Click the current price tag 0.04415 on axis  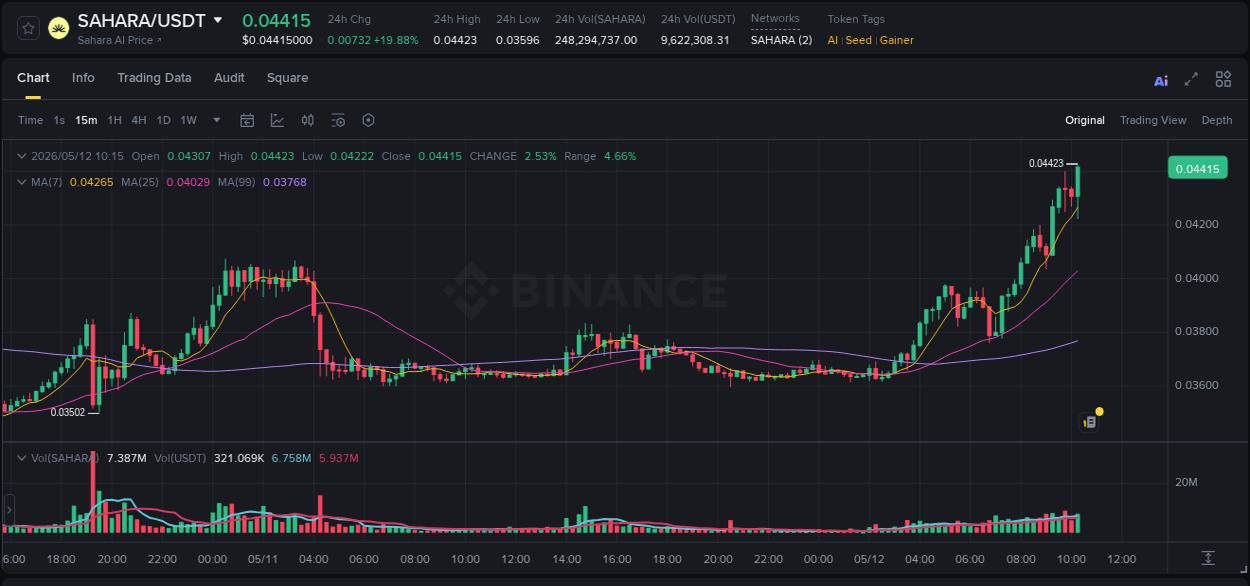click(x=1197, y=168)
